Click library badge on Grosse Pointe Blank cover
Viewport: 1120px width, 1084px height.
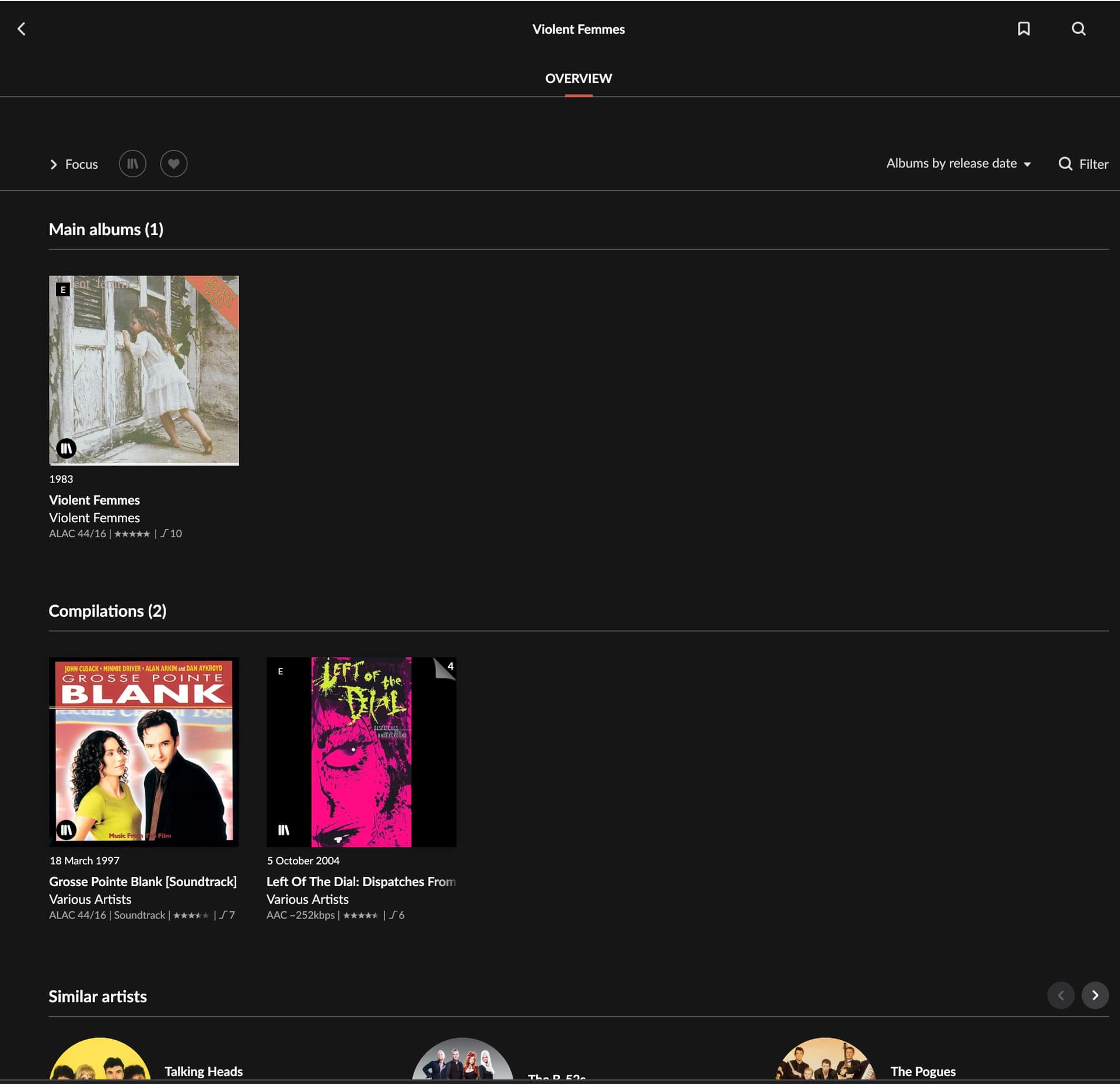66,830
